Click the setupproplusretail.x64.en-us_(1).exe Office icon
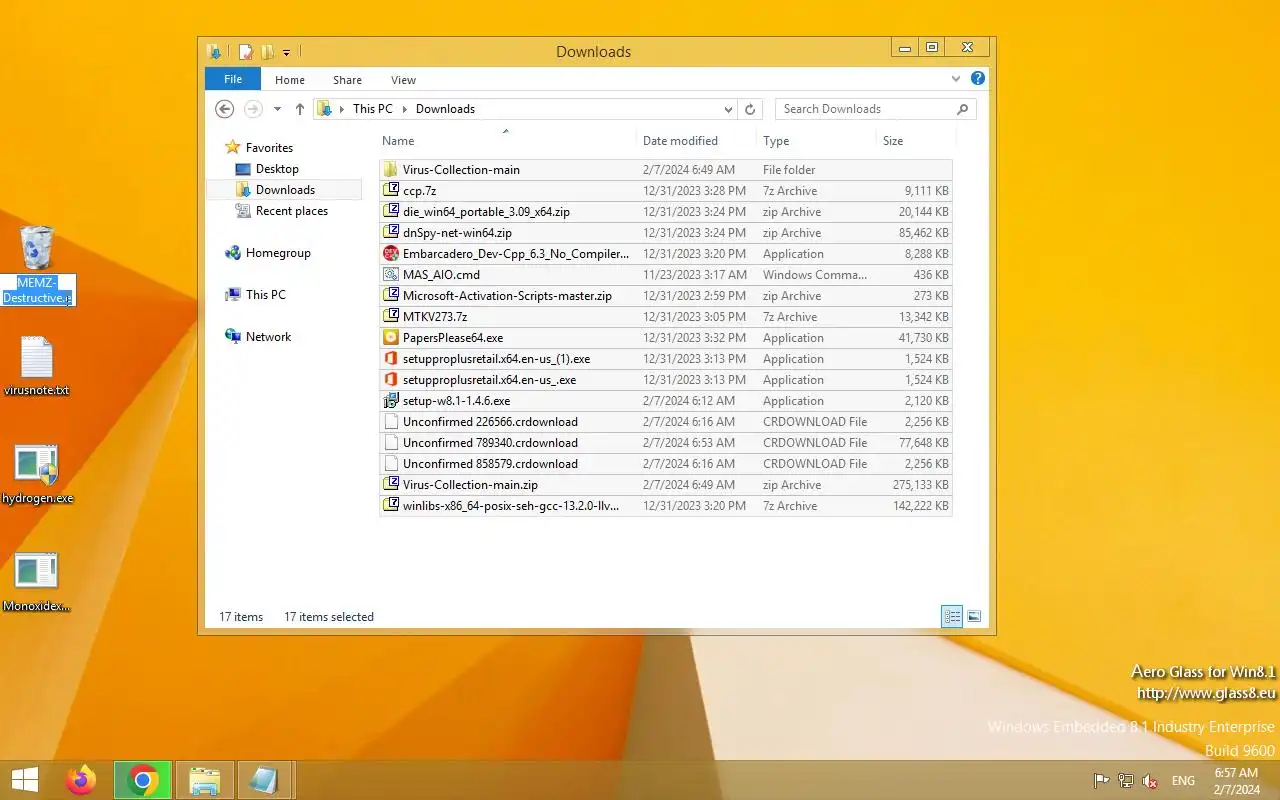This screenshot has width=1280, height=800. tap(391, 359)
